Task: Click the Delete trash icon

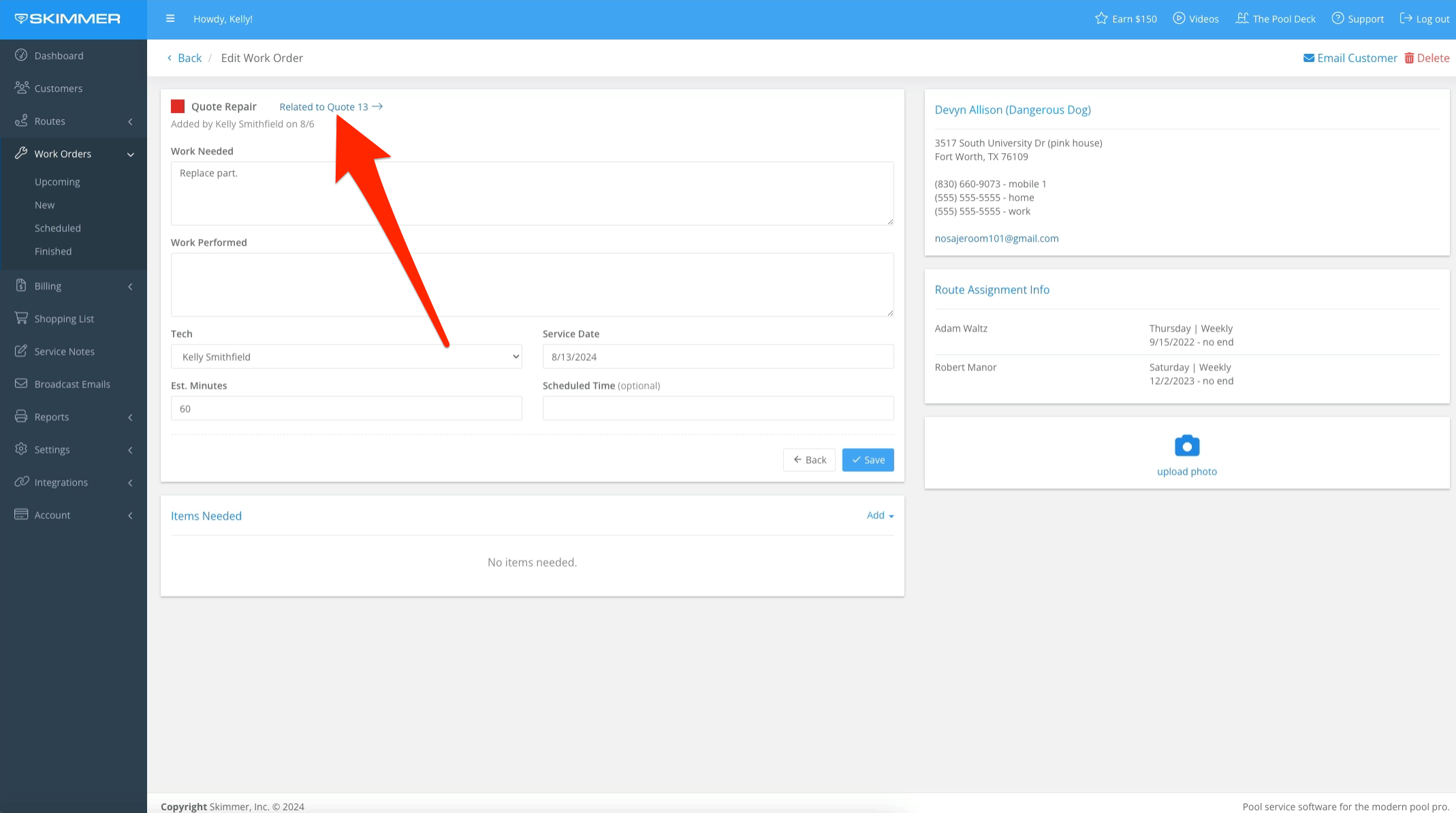Action: point(1409,59)
